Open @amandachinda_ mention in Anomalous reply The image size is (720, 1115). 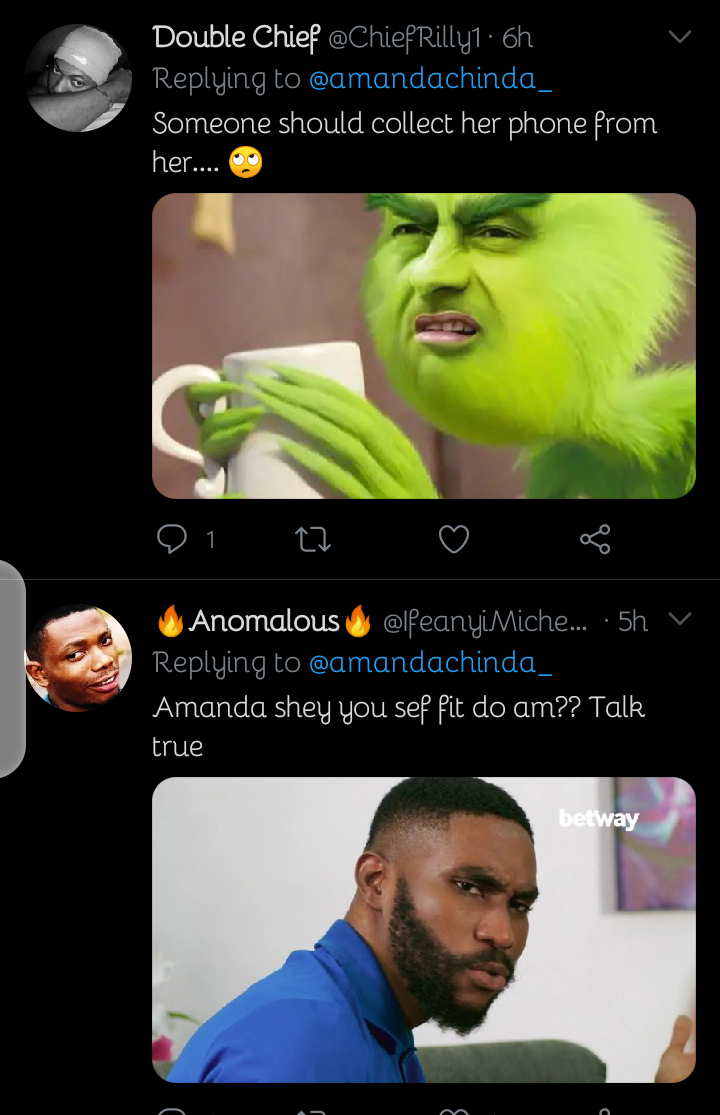pyautogui.click(x=430, y=663)
